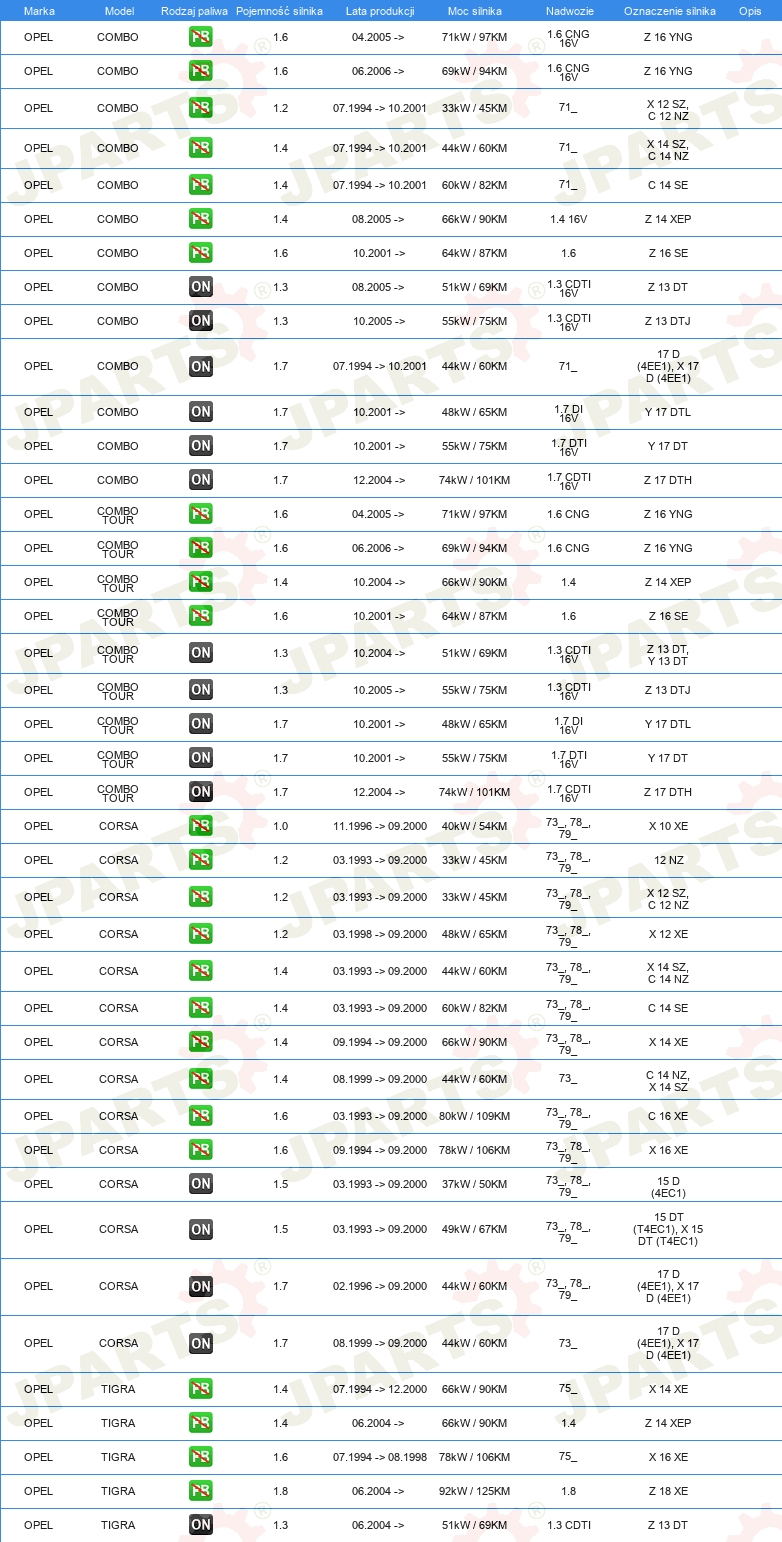
Task: Select the 92kW / 125KM power cell
Action: pos(475,1491)
